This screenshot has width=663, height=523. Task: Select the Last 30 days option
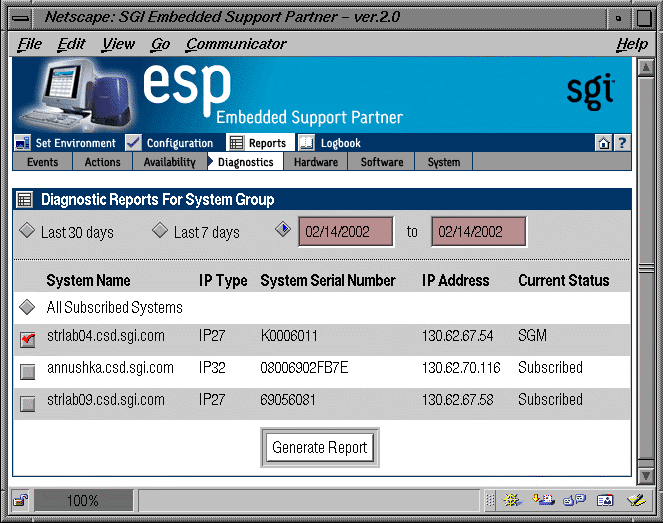point(27,231)
